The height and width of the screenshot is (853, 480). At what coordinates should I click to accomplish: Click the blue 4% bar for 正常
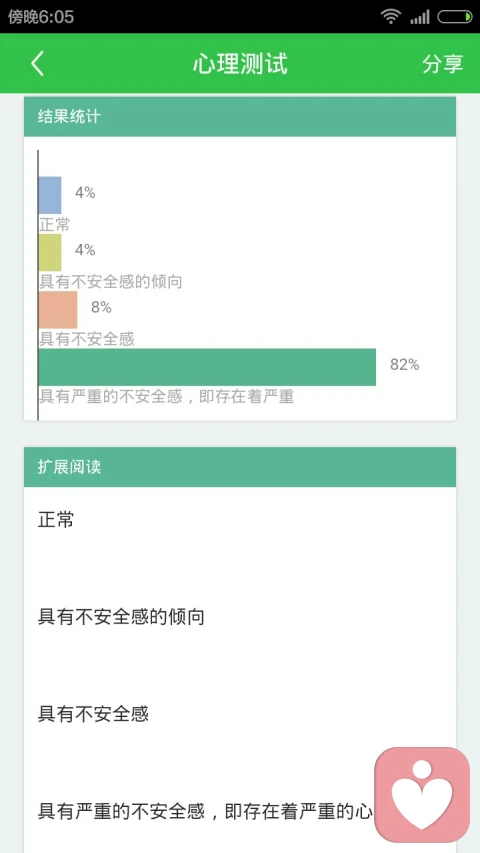tap(50, 195)
